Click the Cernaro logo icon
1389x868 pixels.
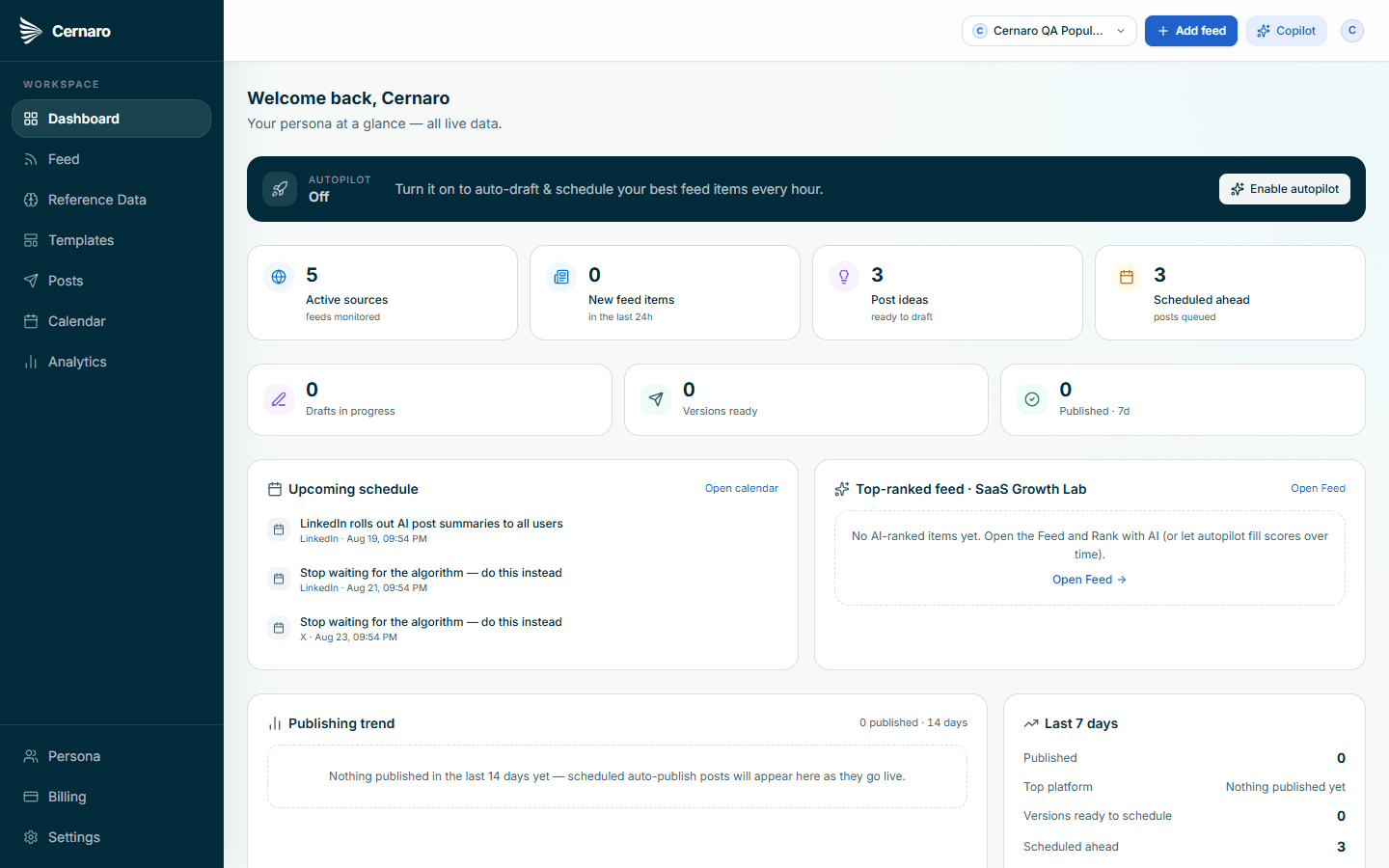coord(31,31)
